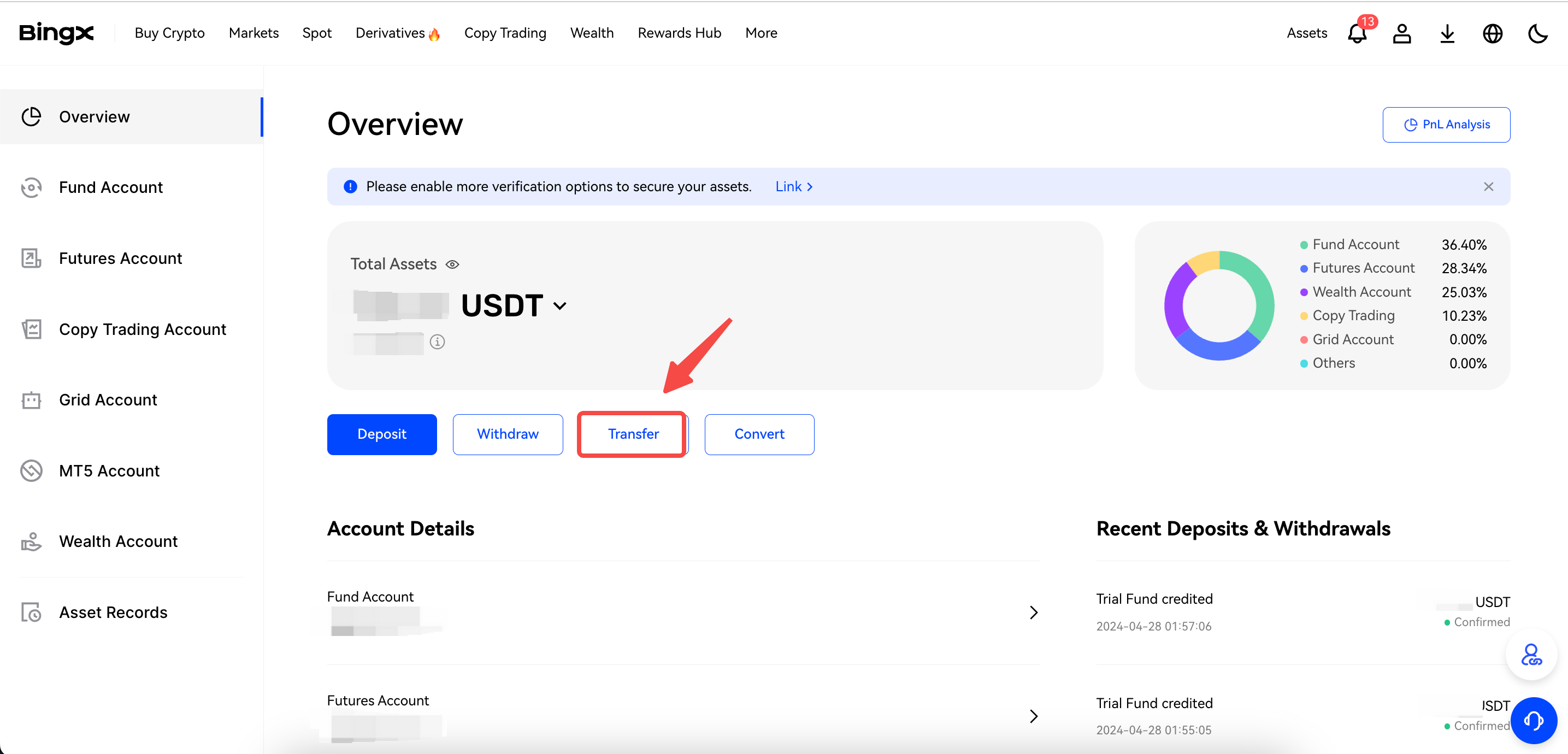Expand the Fund Account details chevron

point(1033,613)
